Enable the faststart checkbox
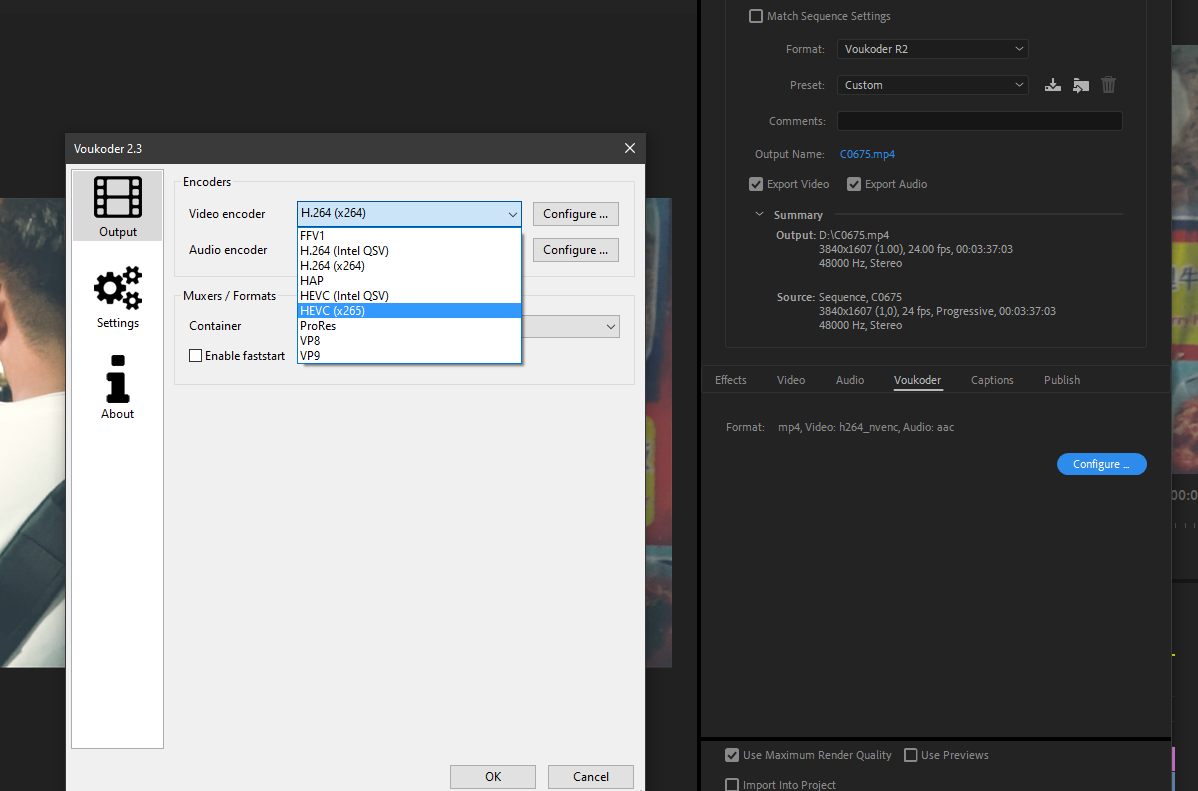This screenshot has height=791, width=1198. (196, 356)
